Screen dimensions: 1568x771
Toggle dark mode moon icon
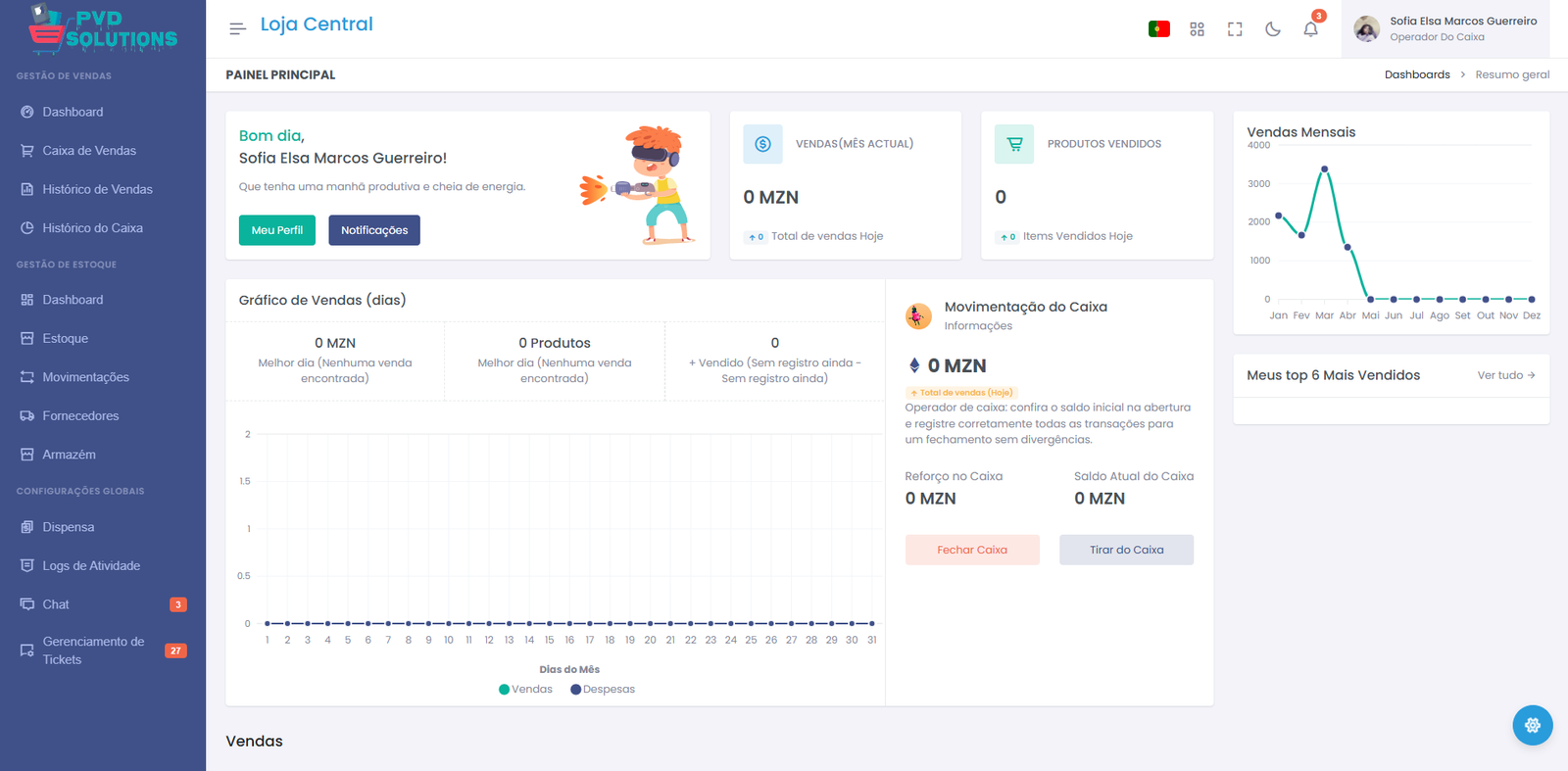[1272, 29]
